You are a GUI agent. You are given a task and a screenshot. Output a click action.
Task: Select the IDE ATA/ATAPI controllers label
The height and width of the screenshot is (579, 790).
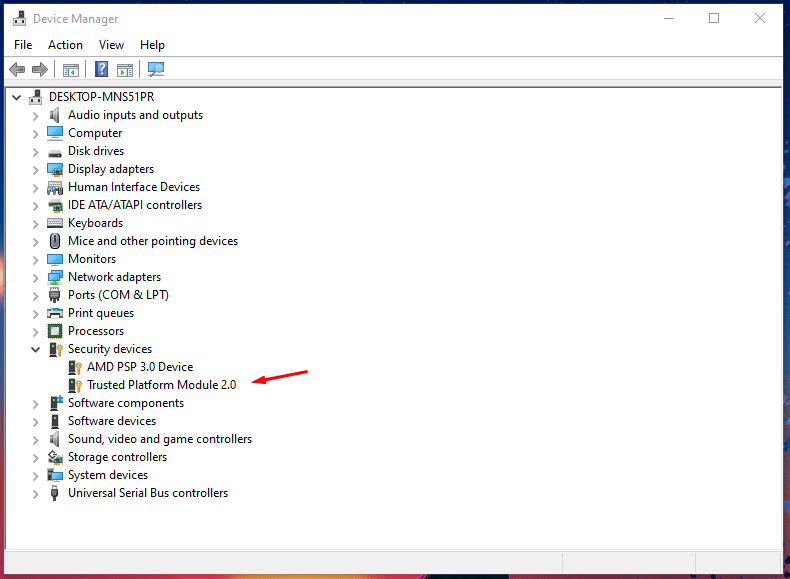[x=135, y=205]
